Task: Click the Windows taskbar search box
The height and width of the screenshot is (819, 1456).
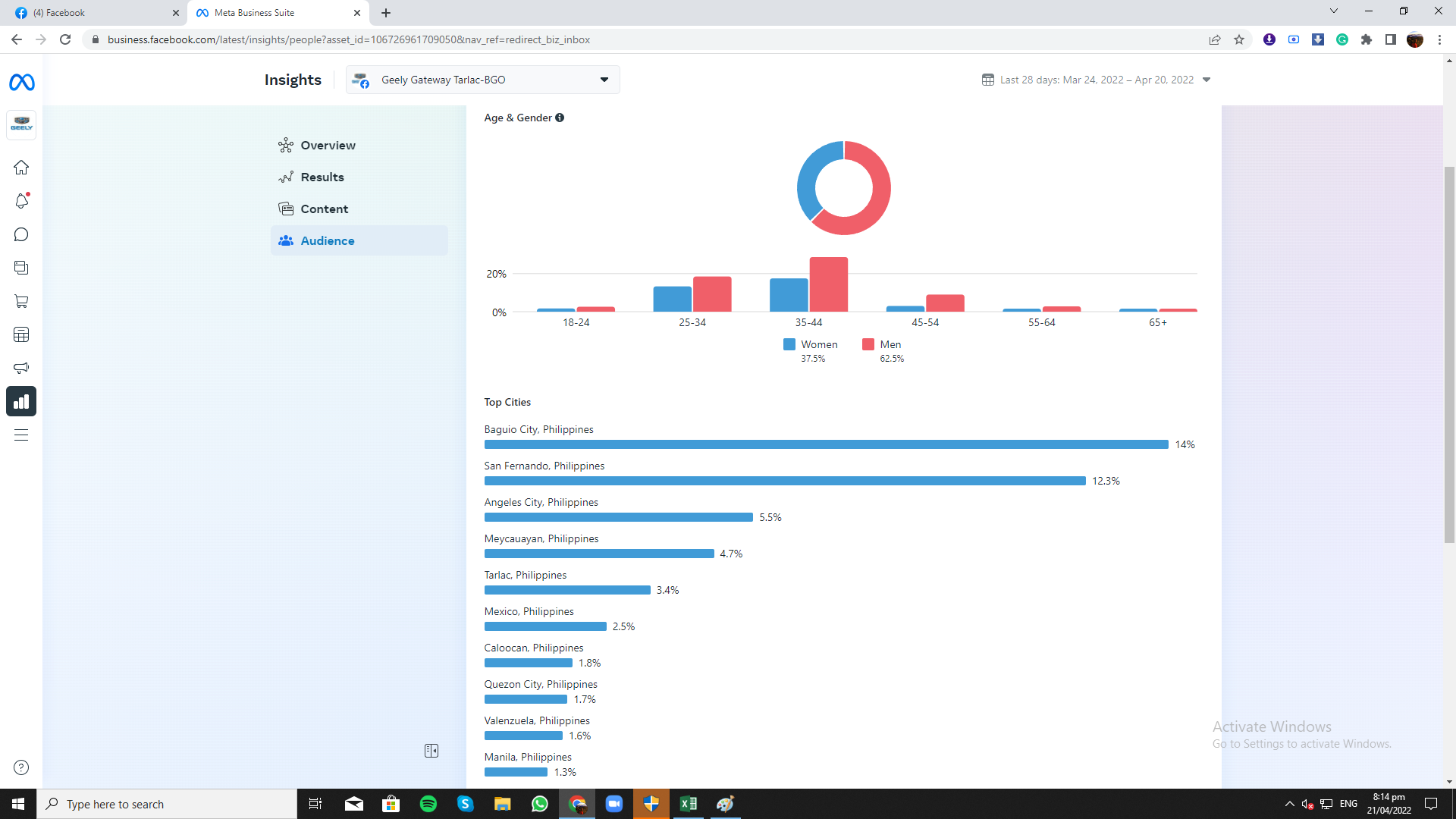Action: (x=167, y=804)
